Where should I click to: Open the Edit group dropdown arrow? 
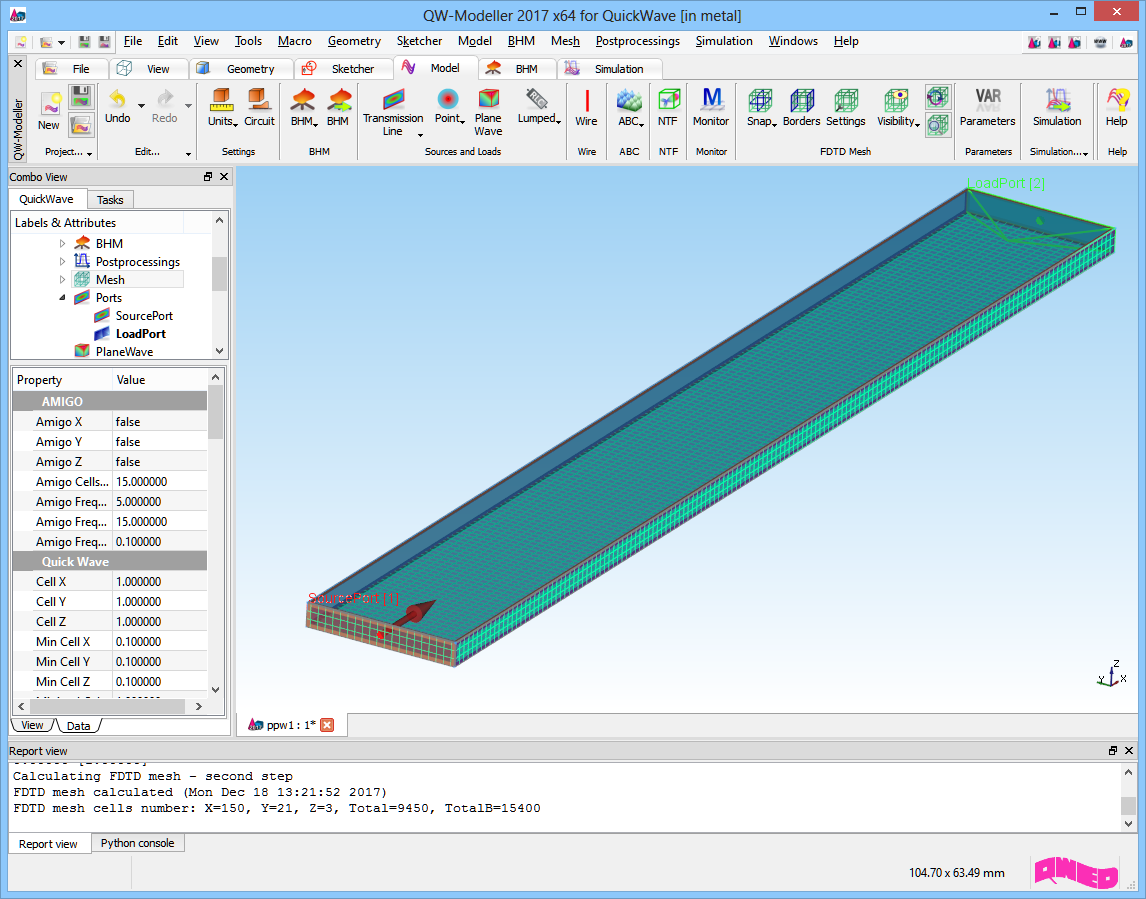pos(188,153)
